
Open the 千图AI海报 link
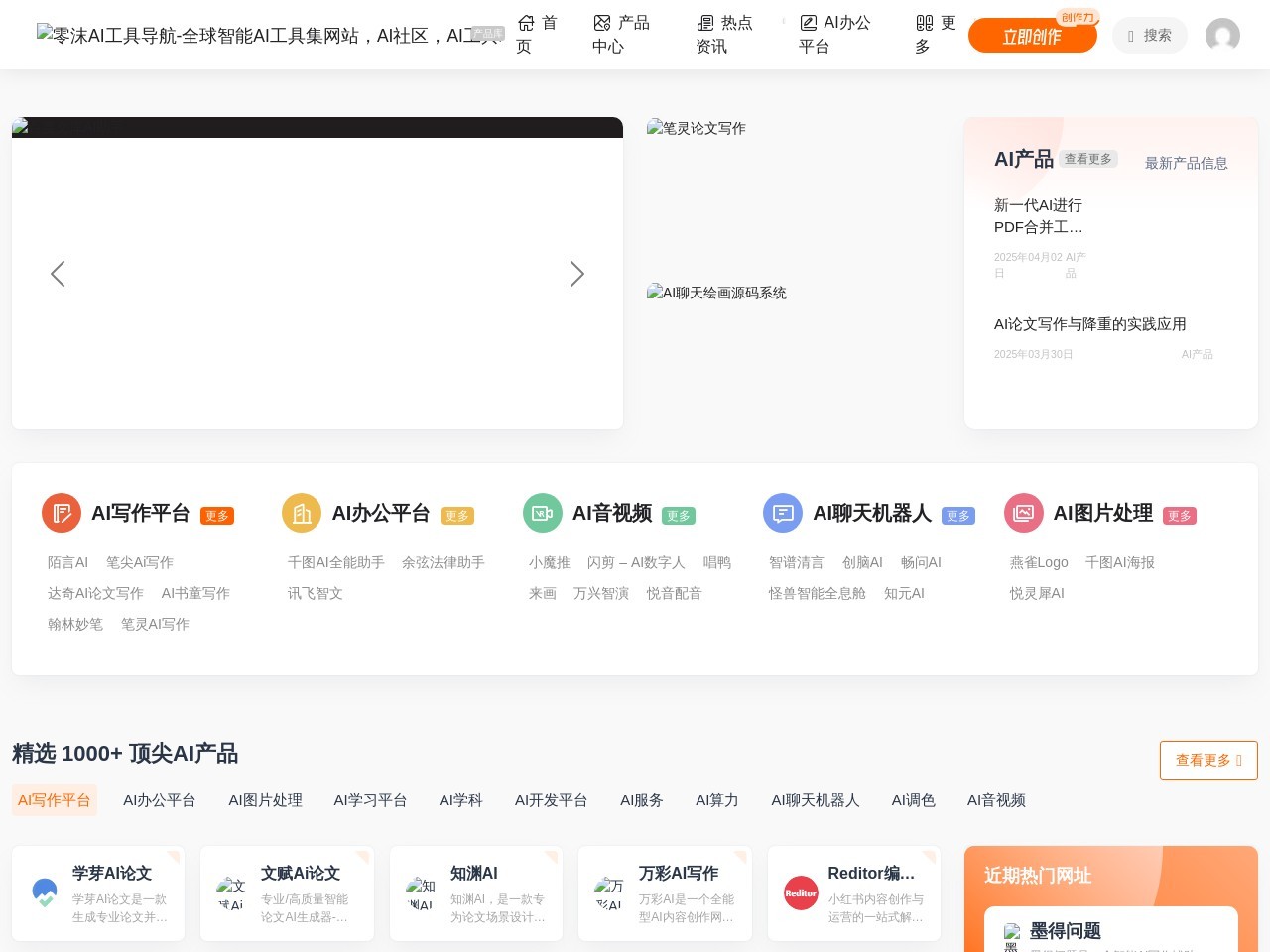(x=1120, y=562)
